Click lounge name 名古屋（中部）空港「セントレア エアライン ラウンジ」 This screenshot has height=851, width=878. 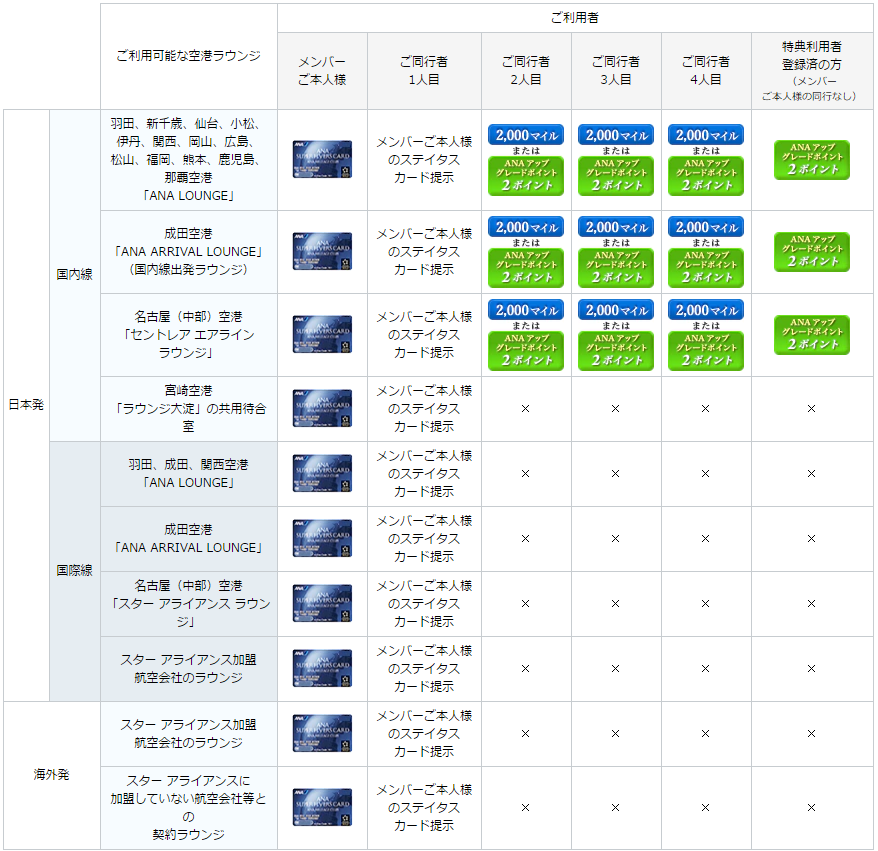(x=189, y=334)
